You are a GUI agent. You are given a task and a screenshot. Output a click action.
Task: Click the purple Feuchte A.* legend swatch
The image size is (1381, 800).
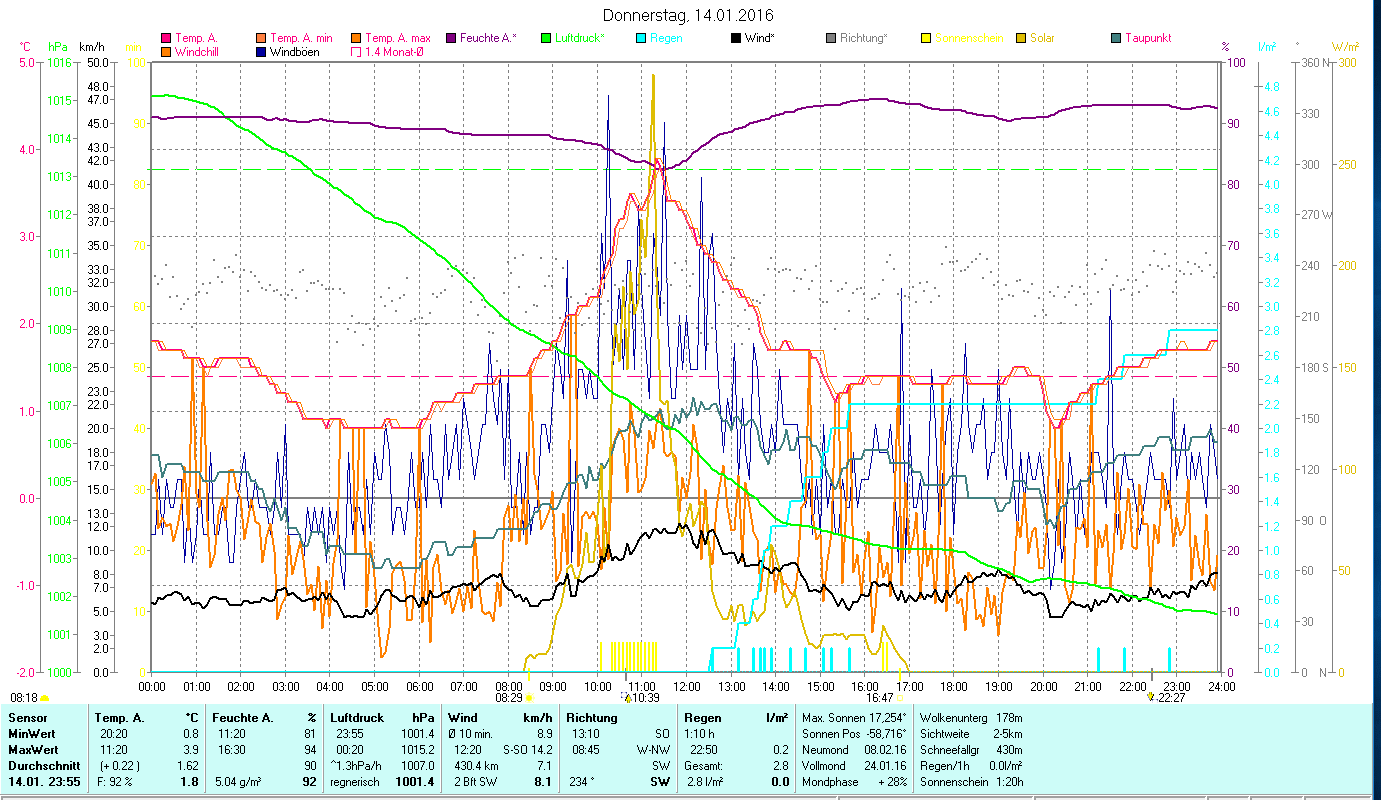coord(451,38)
